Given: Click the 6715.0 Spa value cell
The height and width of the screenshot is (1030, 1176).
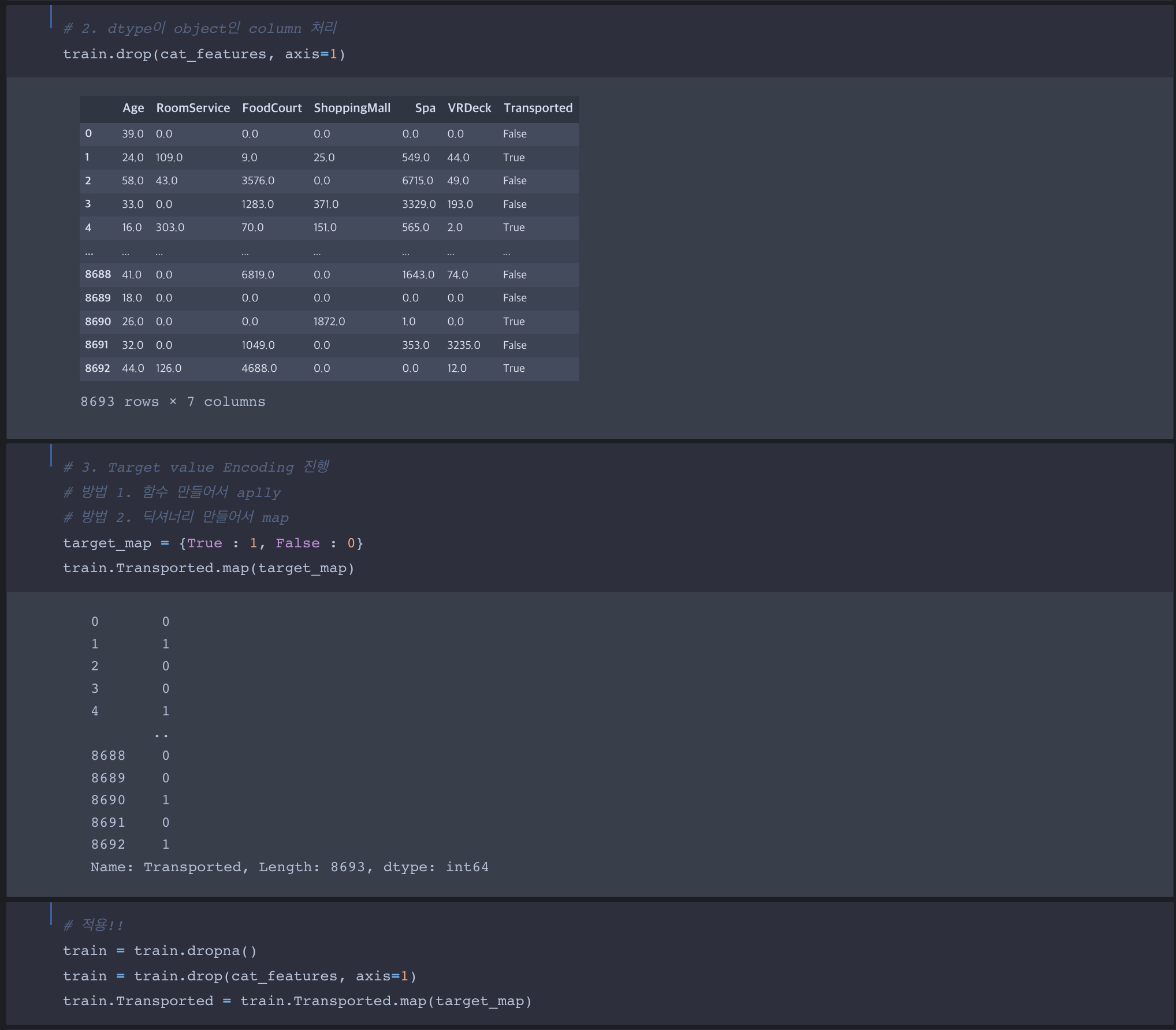Looking at the screenshot, I should pos(417,181).
